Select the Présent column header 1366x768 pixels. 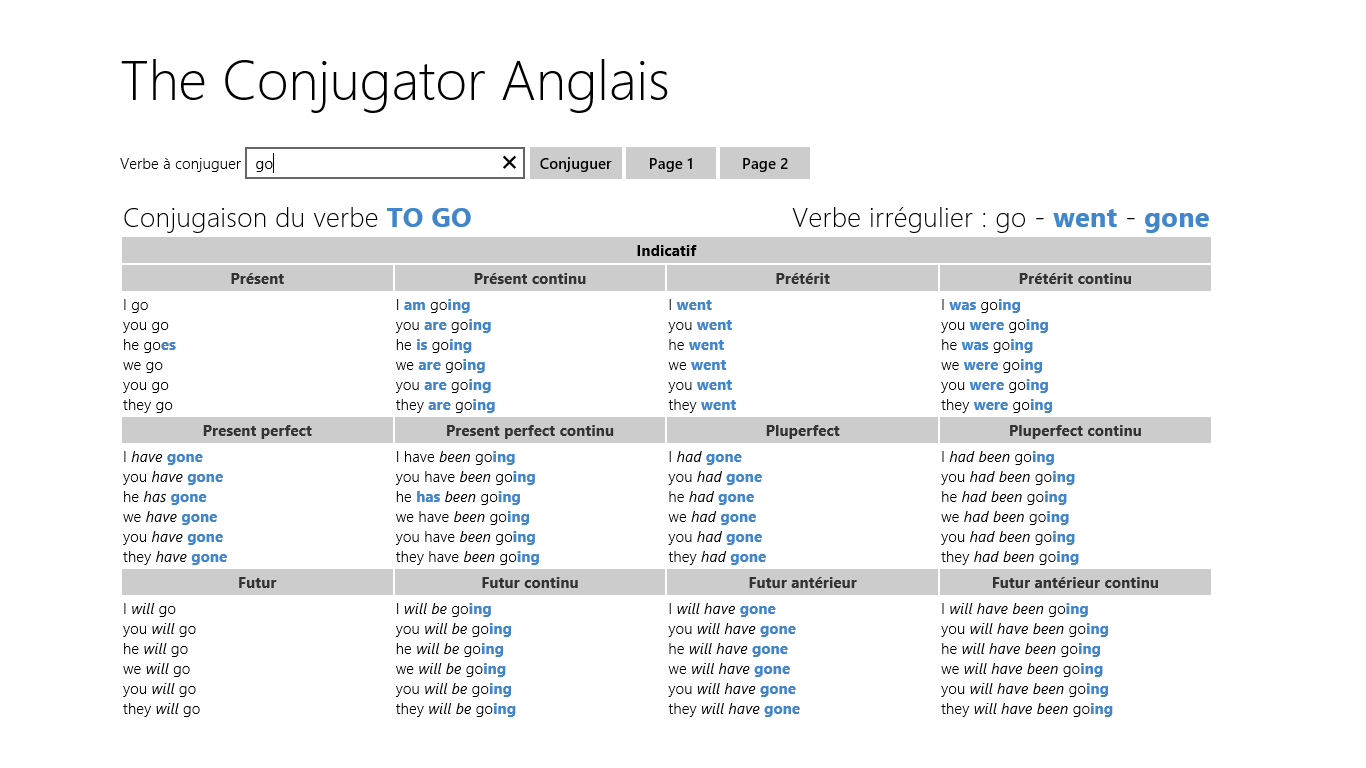[257, 279]
